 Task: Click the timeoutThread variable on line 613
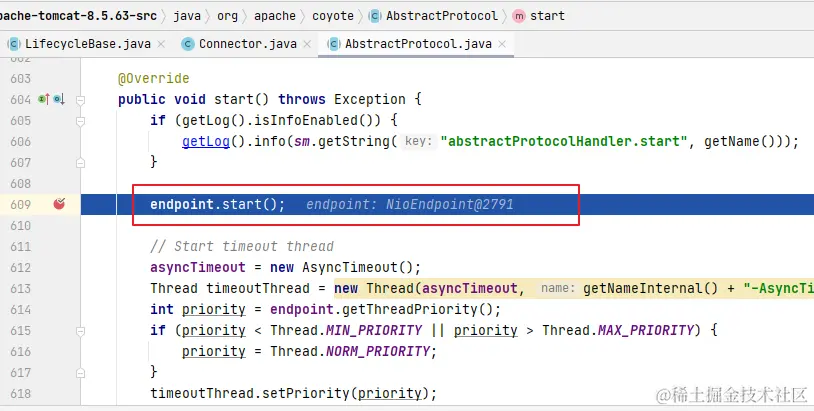pos(257,288)
